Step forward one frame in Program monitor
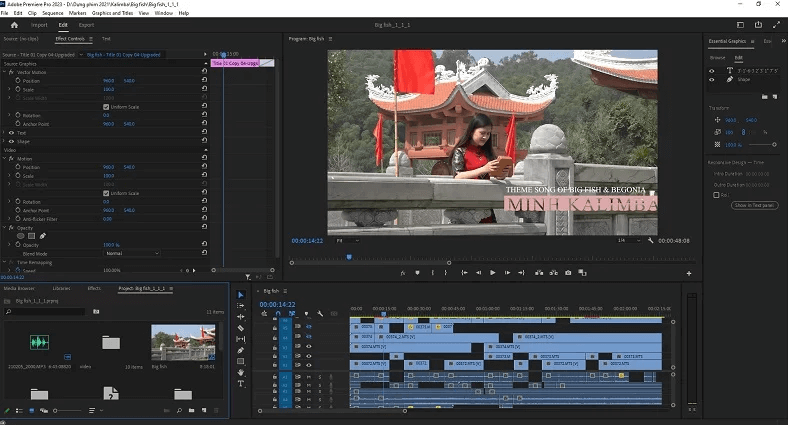 [x=507, y=273]
